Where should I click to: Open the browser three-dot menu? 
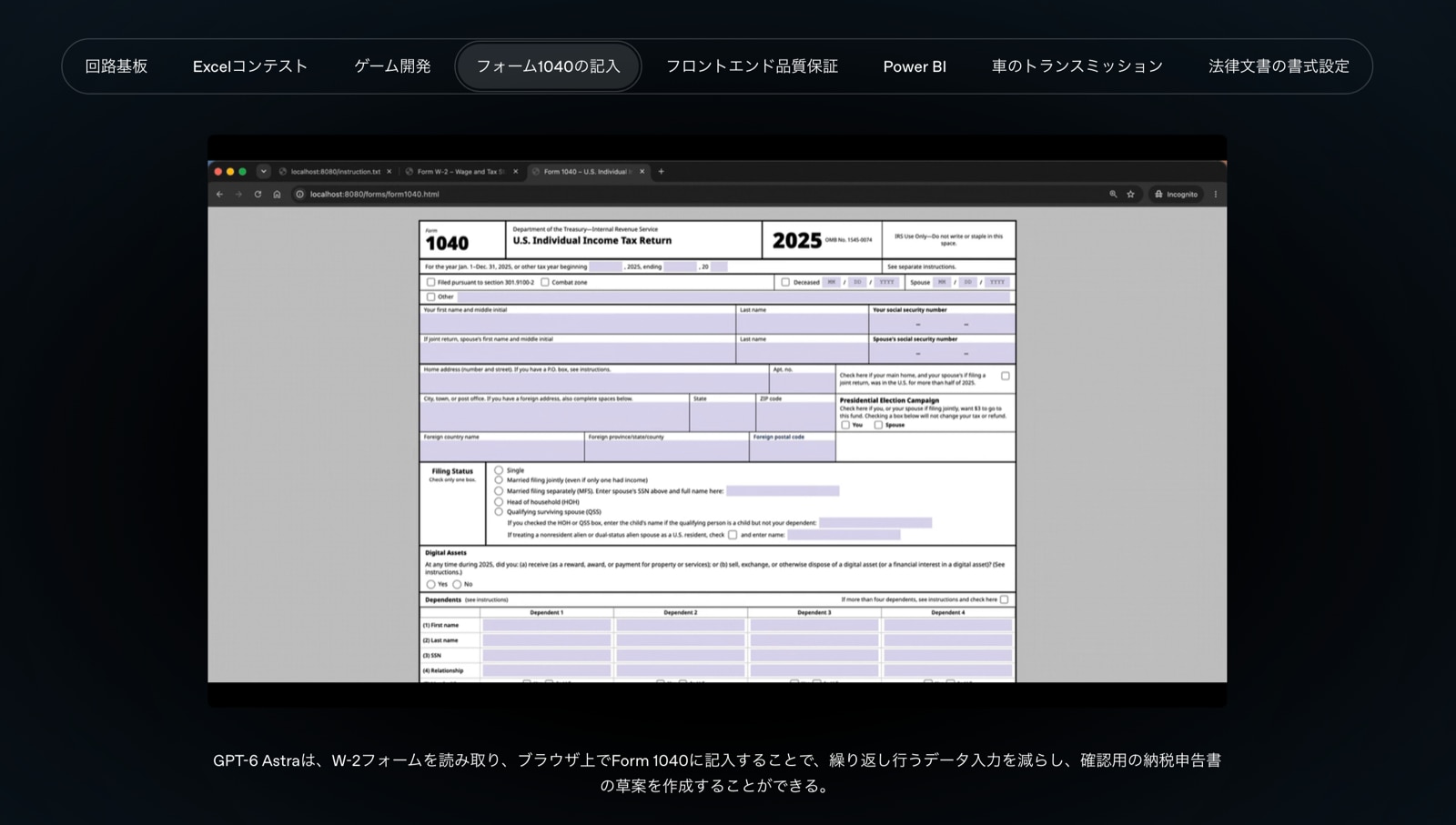click(x=1216, y=194)
